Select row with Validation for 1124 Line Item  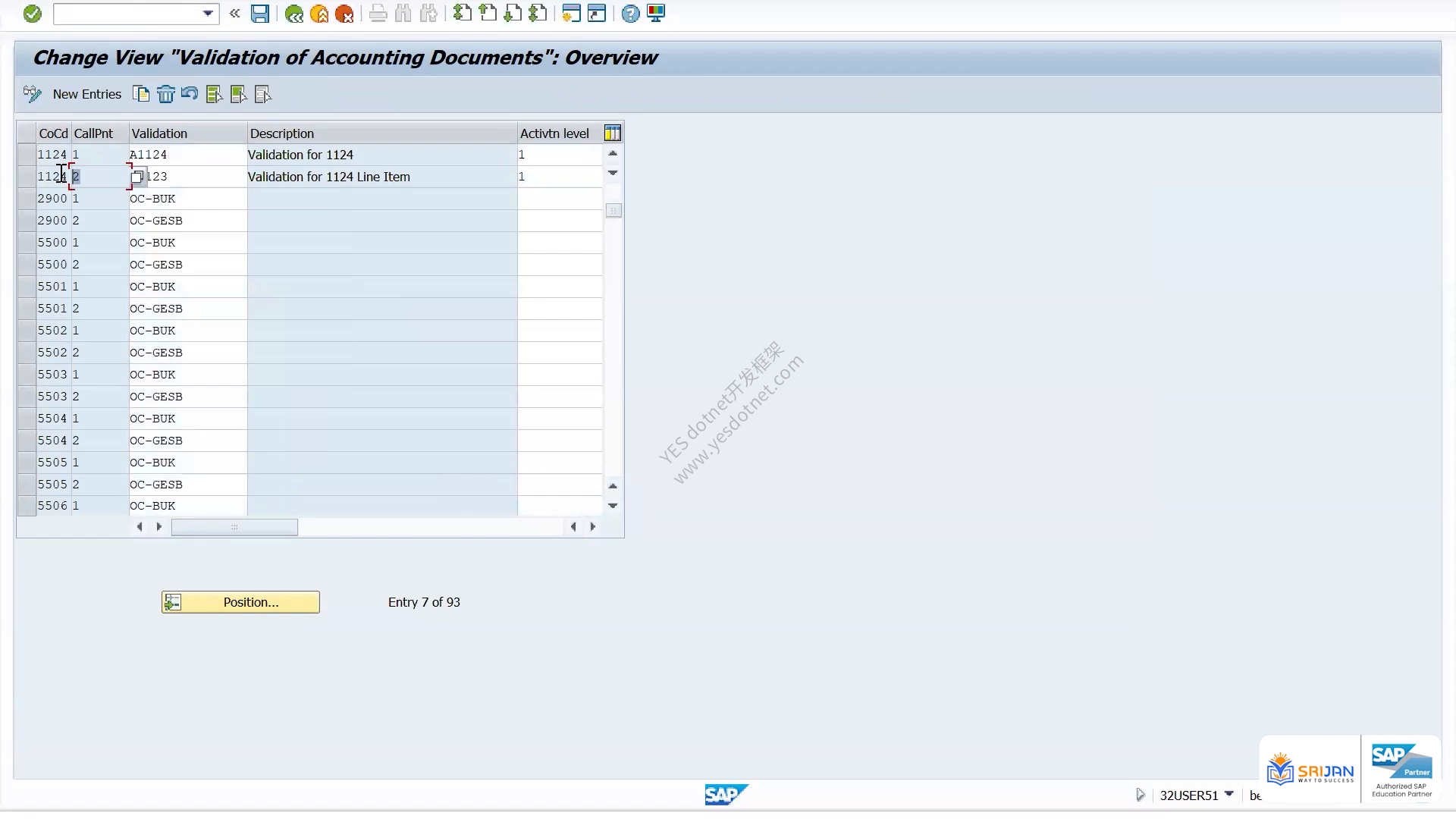(27, 177)
